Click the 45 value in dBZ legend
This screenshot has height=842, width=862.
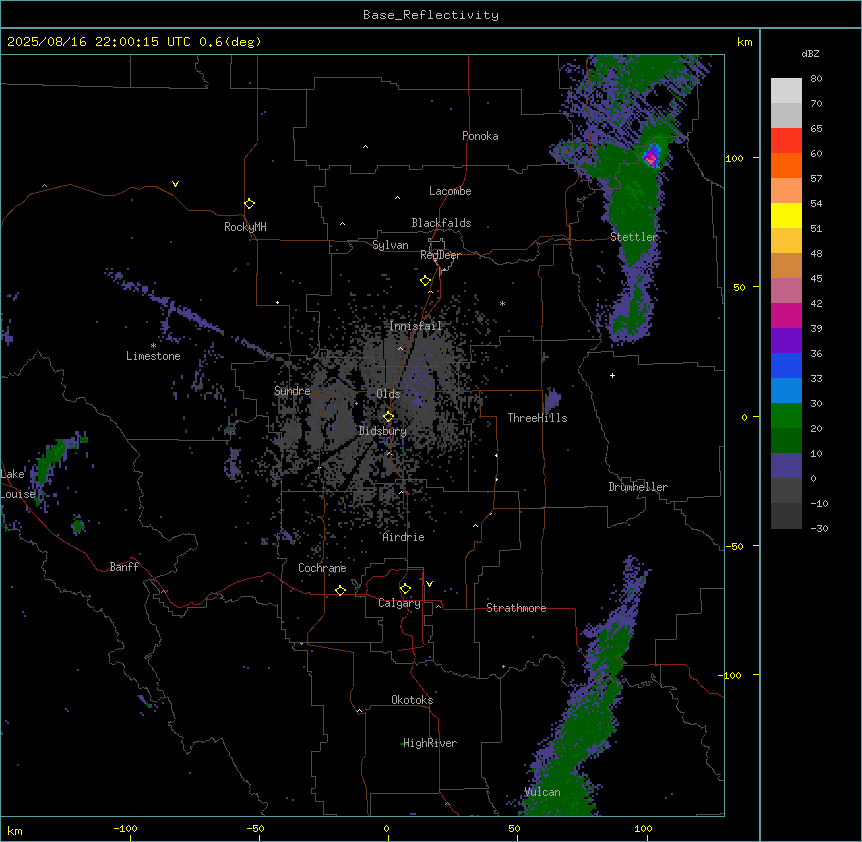click(x=816, y=278)
